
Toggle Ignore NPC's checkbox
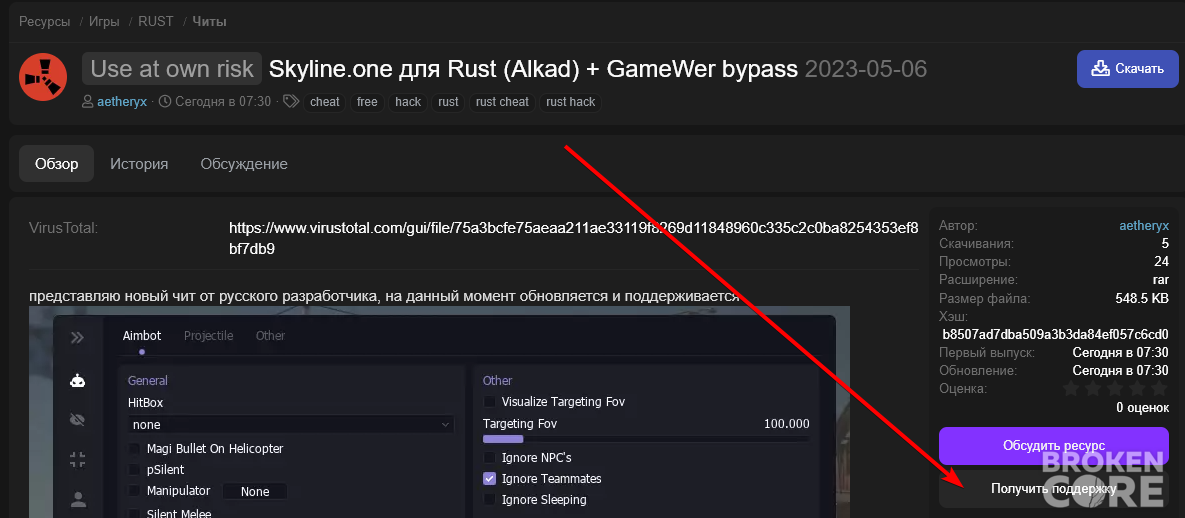pos(490,458)
